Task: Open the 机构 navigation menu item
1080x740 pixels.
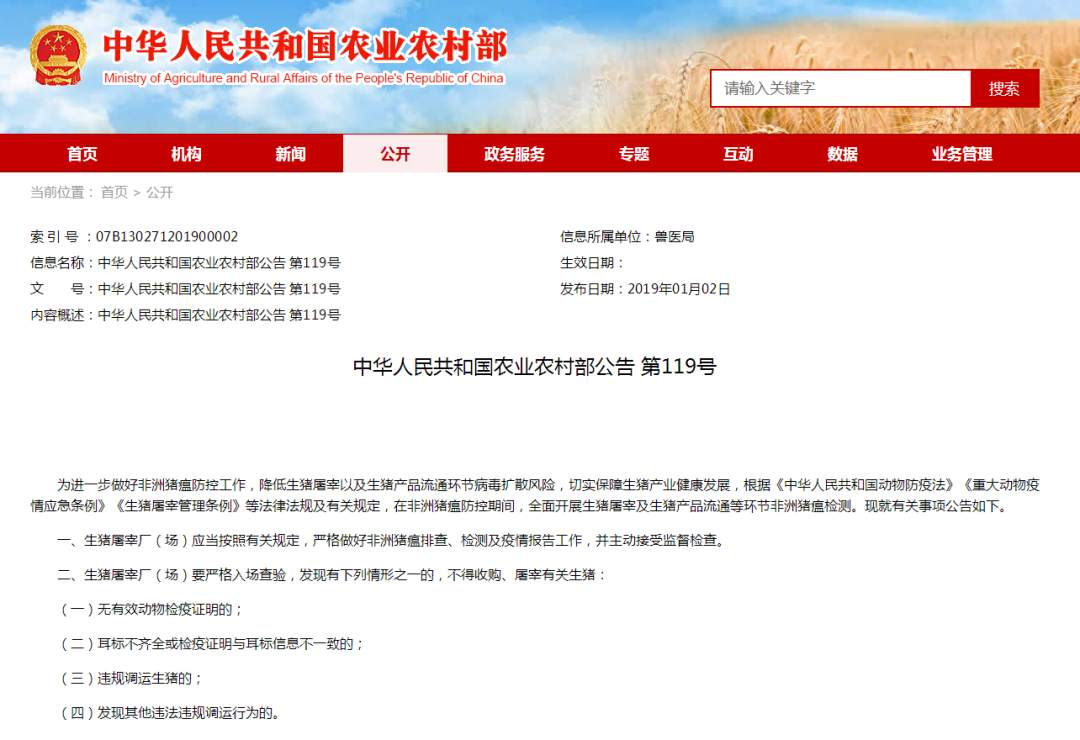Action: (x=186, y=154)
